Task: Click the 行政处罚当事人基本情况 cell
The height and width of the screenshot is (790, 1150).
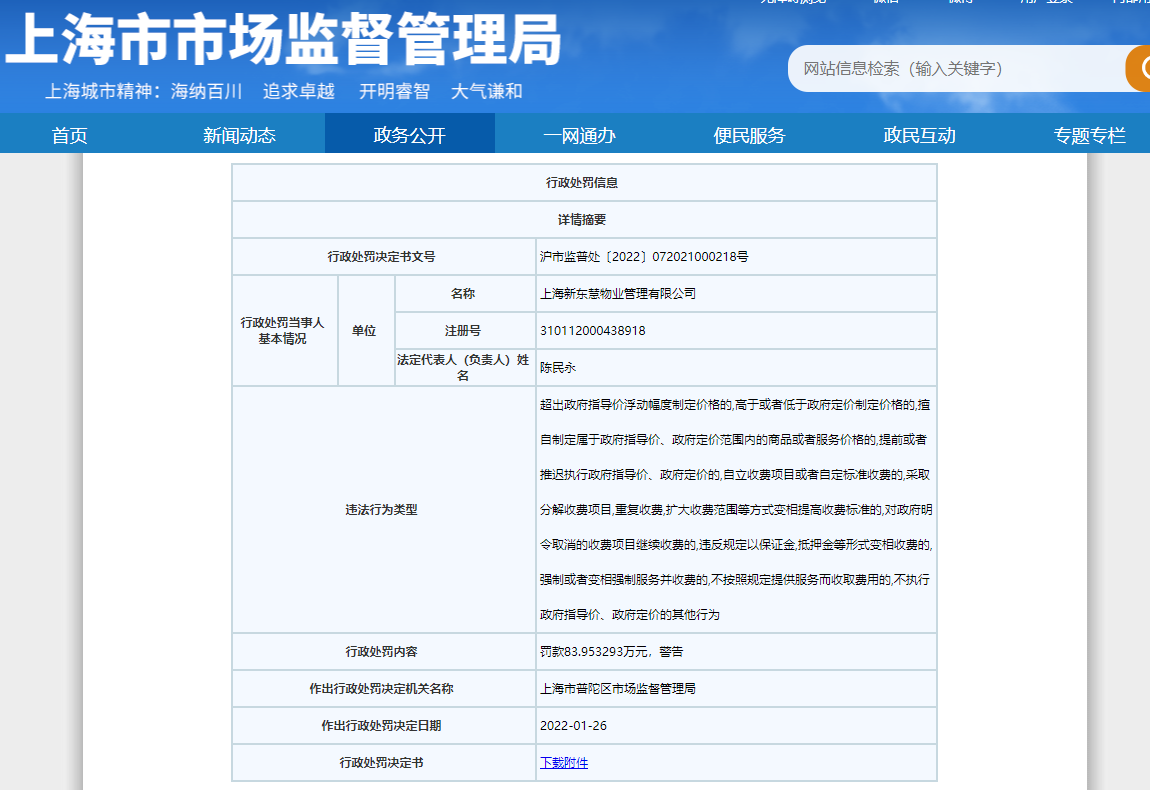Action: click(285, 331)
